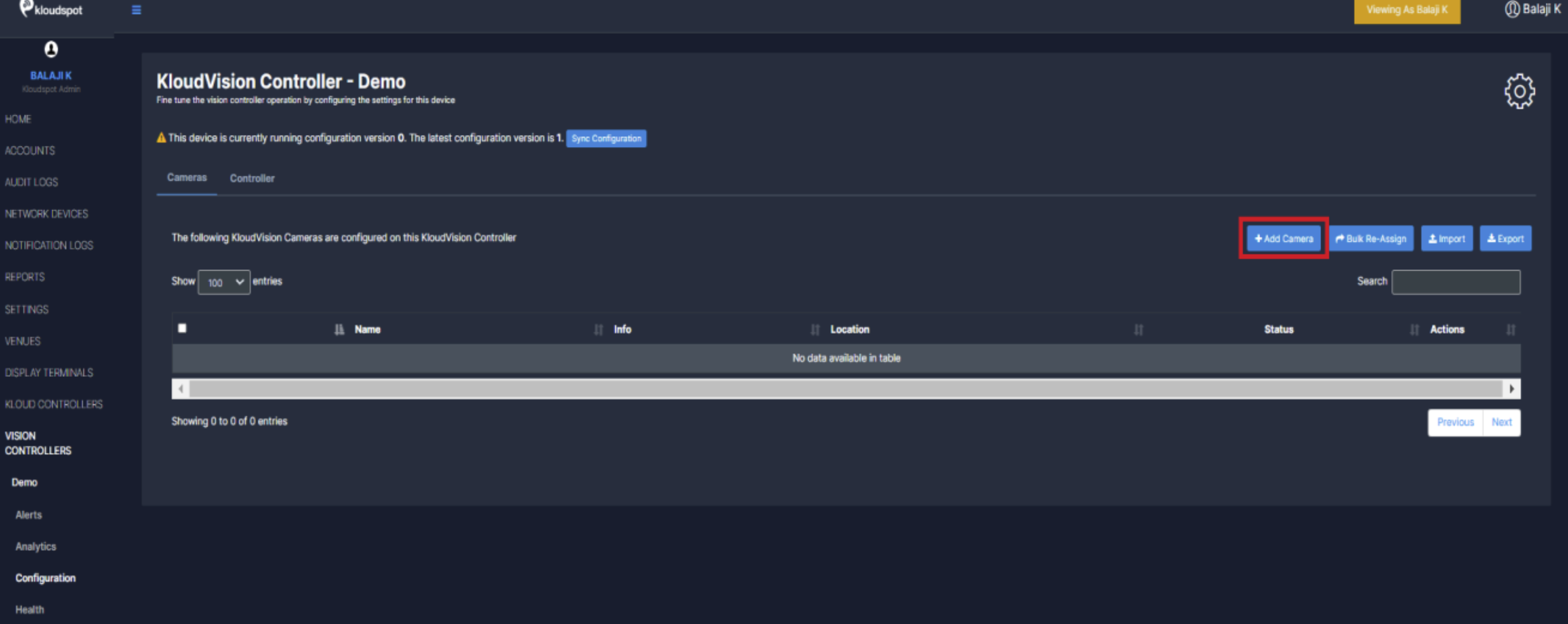This screenshot has height=624, width=1568.
Task: Open NETWORK DEVICES in sidebar
Action: [46, 214]
